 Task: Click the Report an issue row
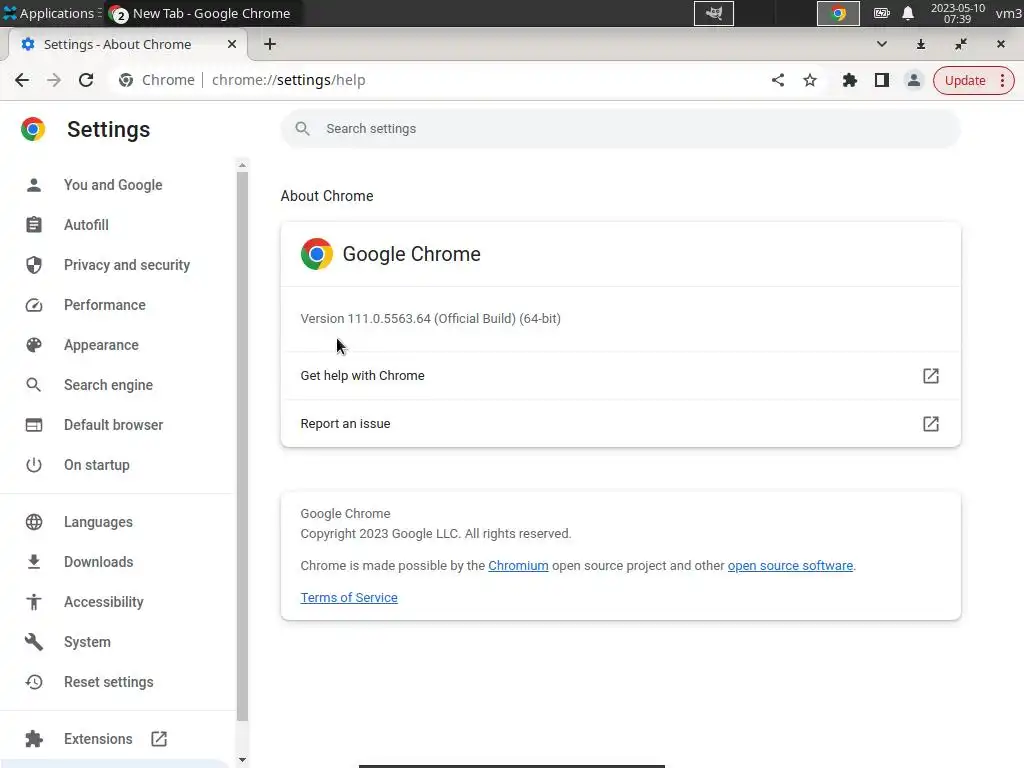620,423
